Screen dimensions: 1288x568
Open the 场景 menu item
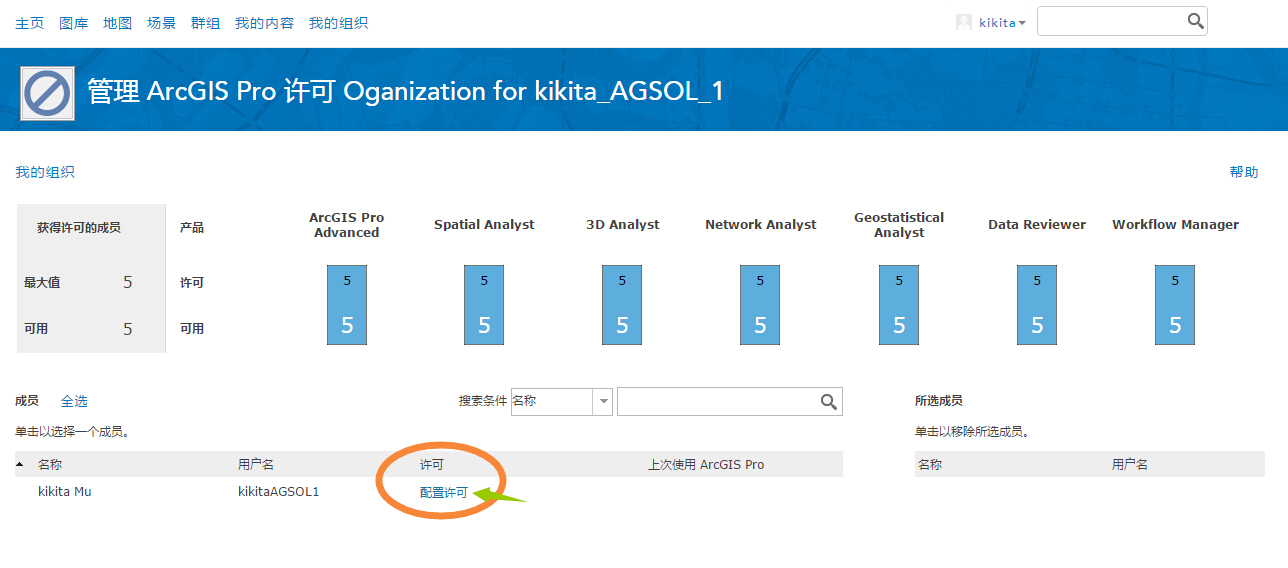tap(162, 23)
